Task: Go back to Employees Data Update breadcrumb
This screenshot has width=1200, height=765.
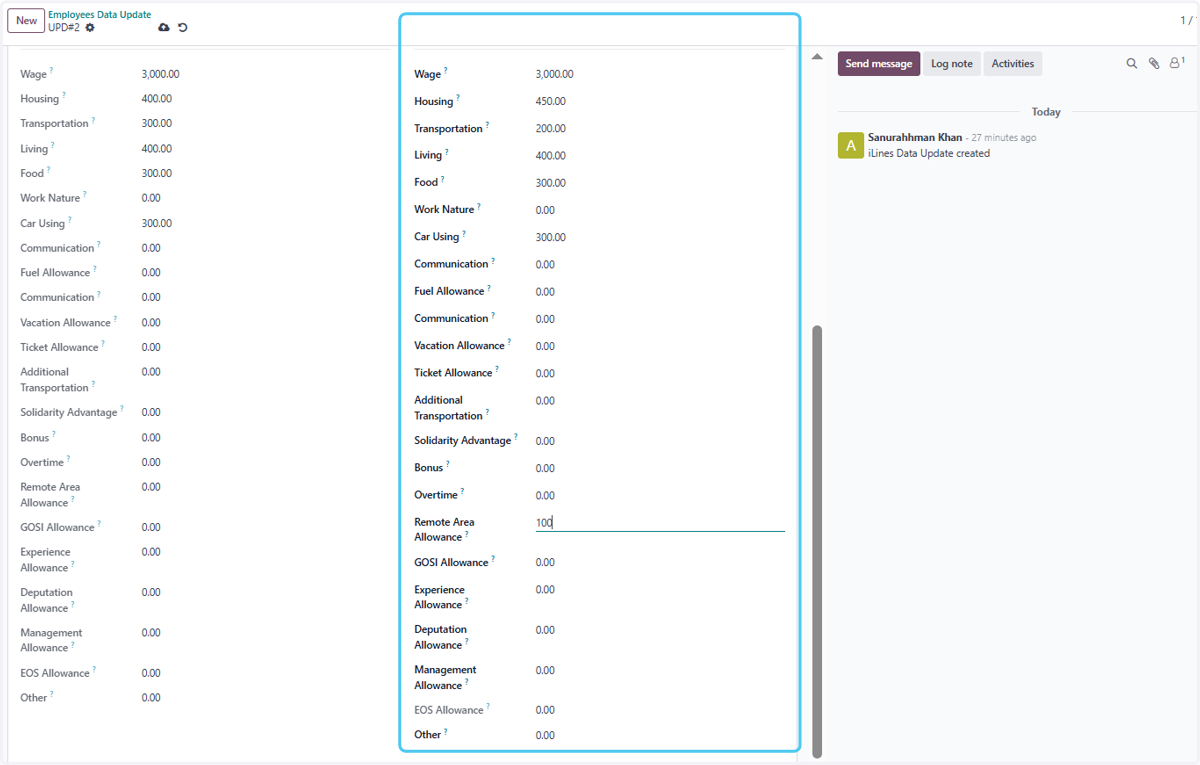Action: pyautogui.click(x=100, y=14)
